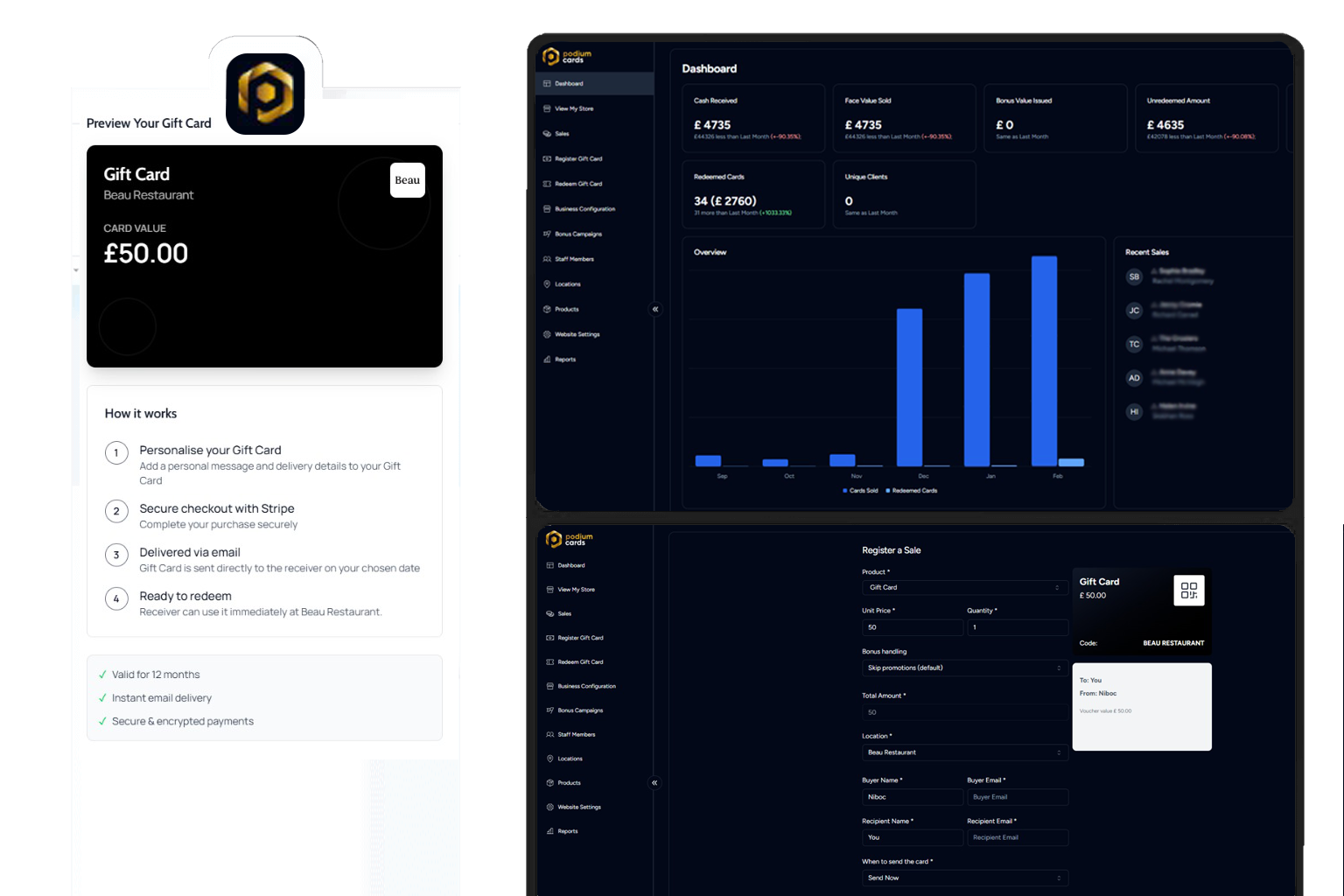Open the Bonus handling dropdown
Image resolution: width=1344 pixels, height=896 pixels.
click(x=965, y=668)
